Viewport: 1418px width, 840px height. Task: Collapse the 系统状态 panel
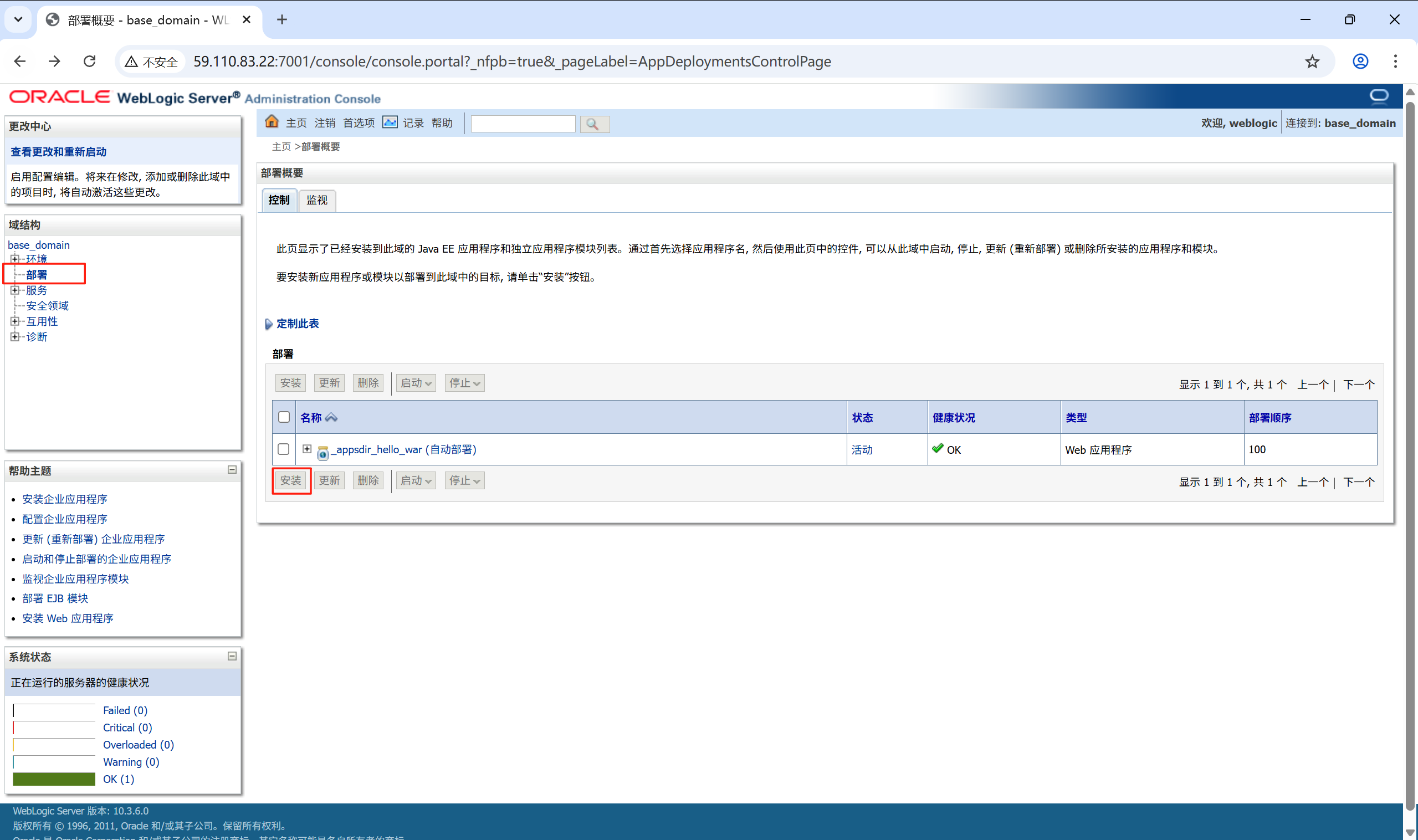click(232, 656)
